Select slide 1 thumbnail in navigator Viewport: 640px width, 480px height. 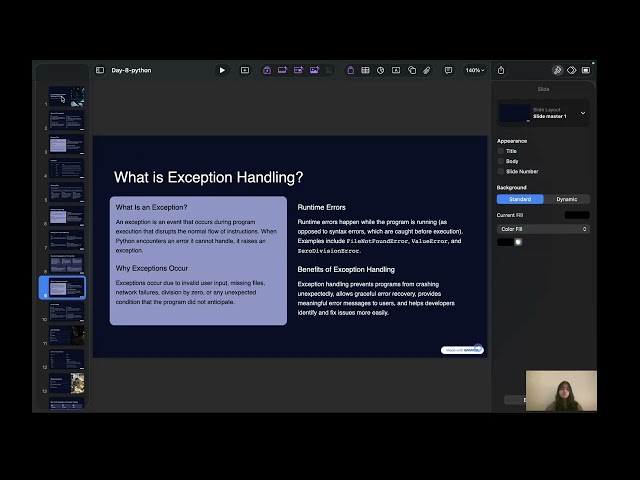[x=67, y=96]
